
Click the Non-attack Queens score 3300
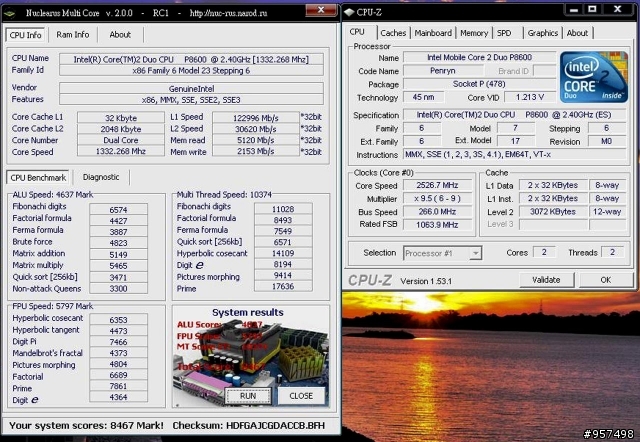coord(118,288)
